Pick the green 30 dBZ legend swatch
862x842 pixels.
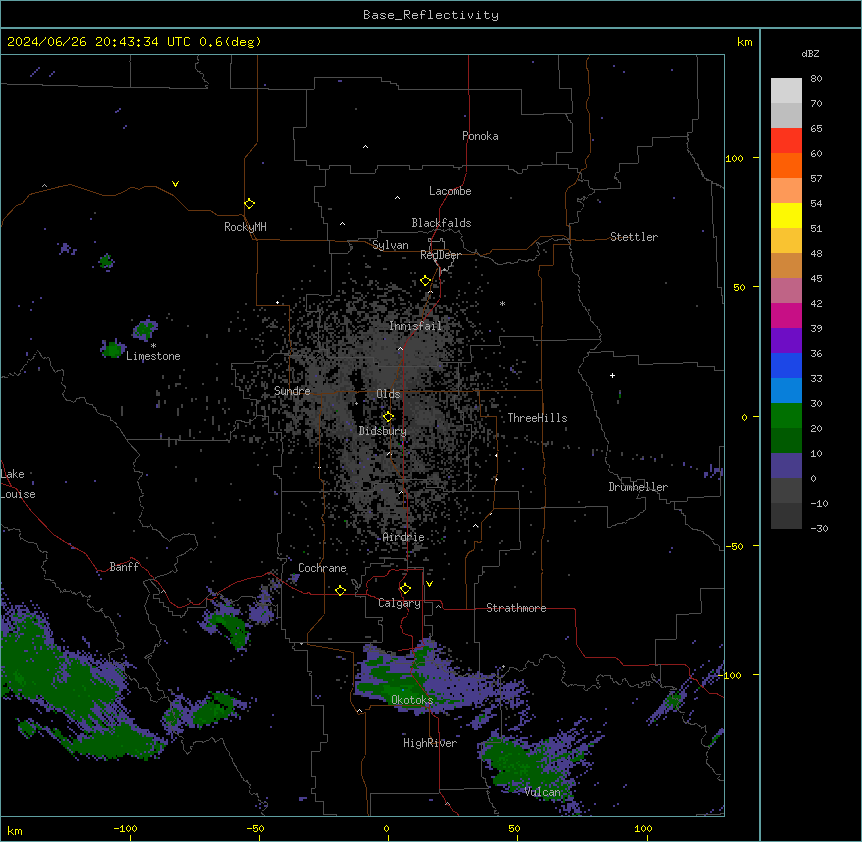786,416
